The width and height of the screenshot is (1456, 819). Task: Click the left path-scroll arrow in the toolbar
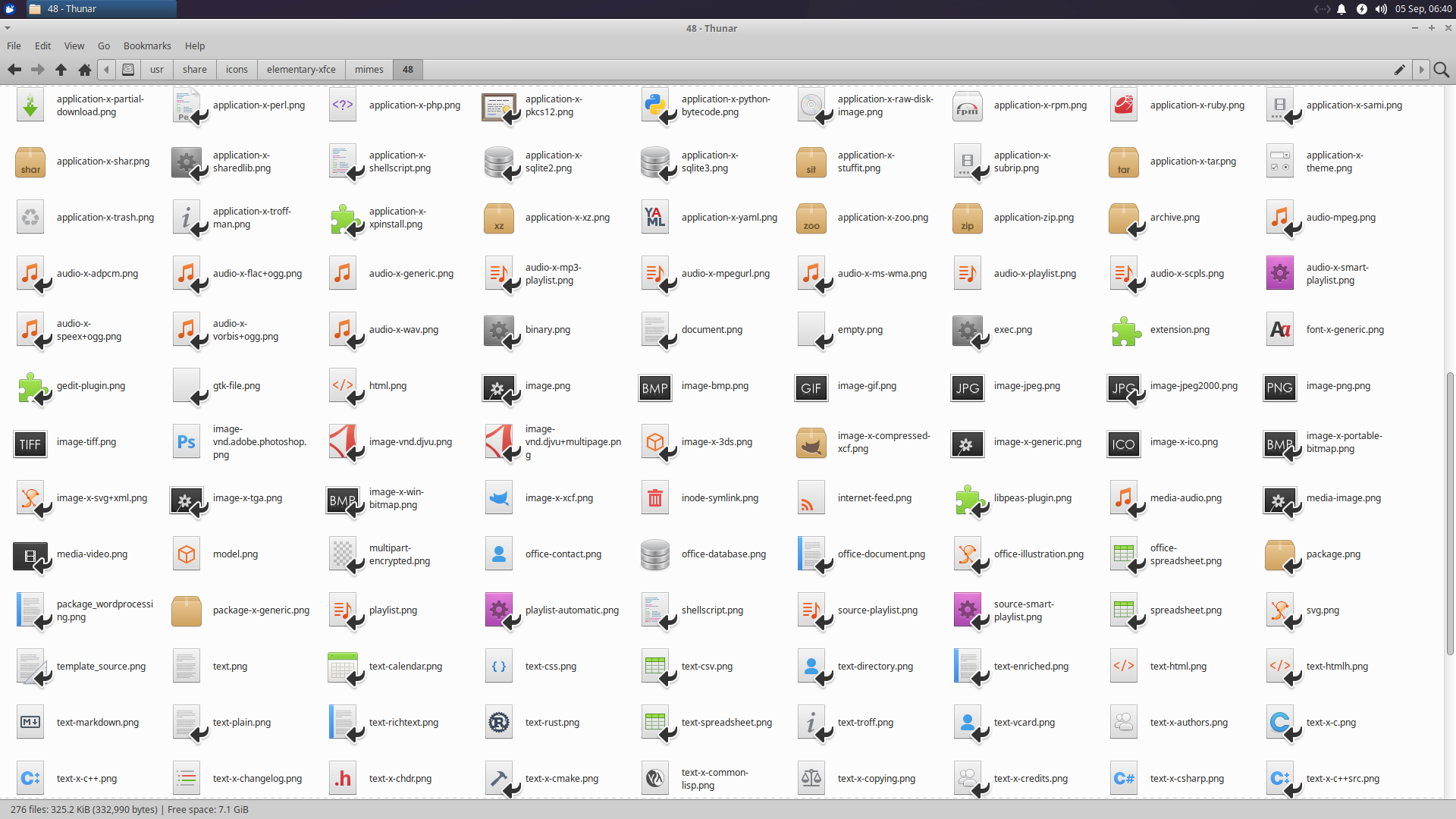tap(106, 69)
